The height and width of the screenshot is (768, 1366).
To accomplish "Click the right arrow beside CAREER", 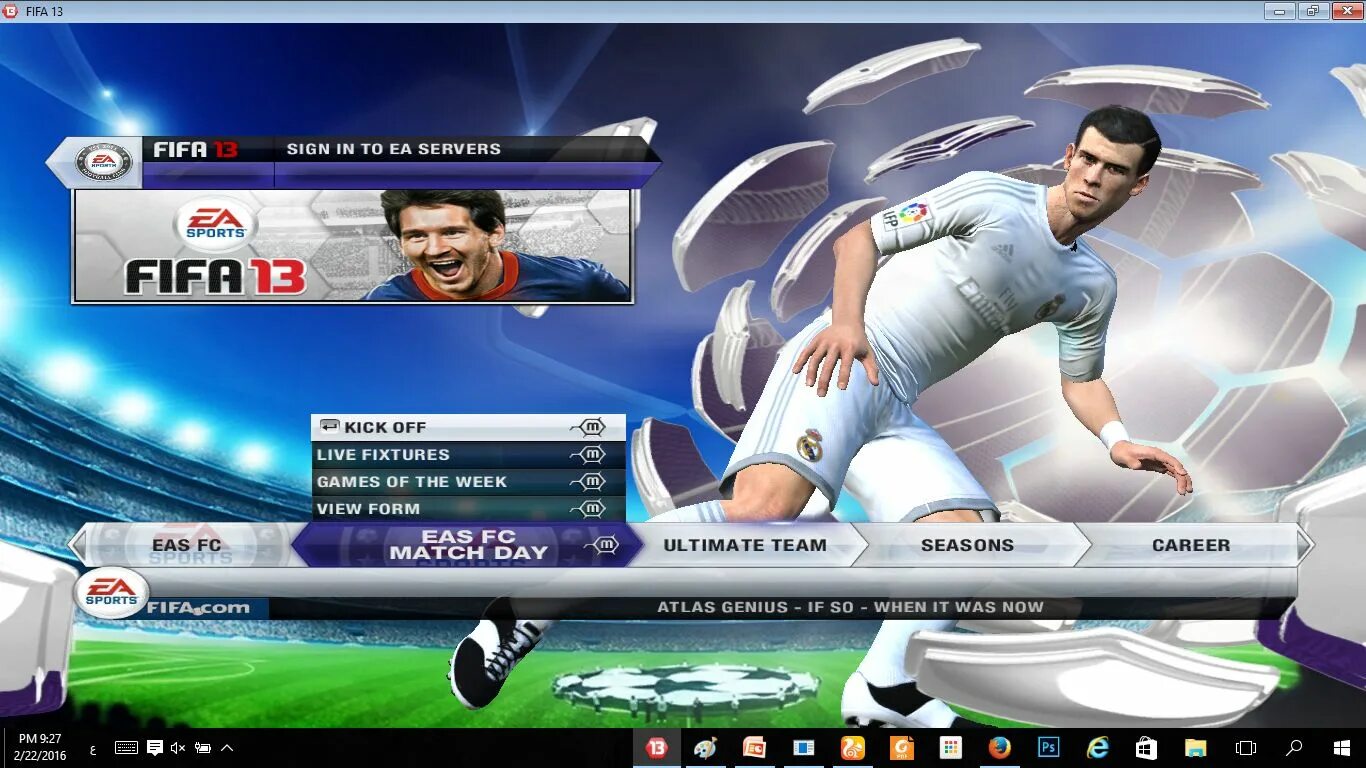I will tap(1304, 546).
